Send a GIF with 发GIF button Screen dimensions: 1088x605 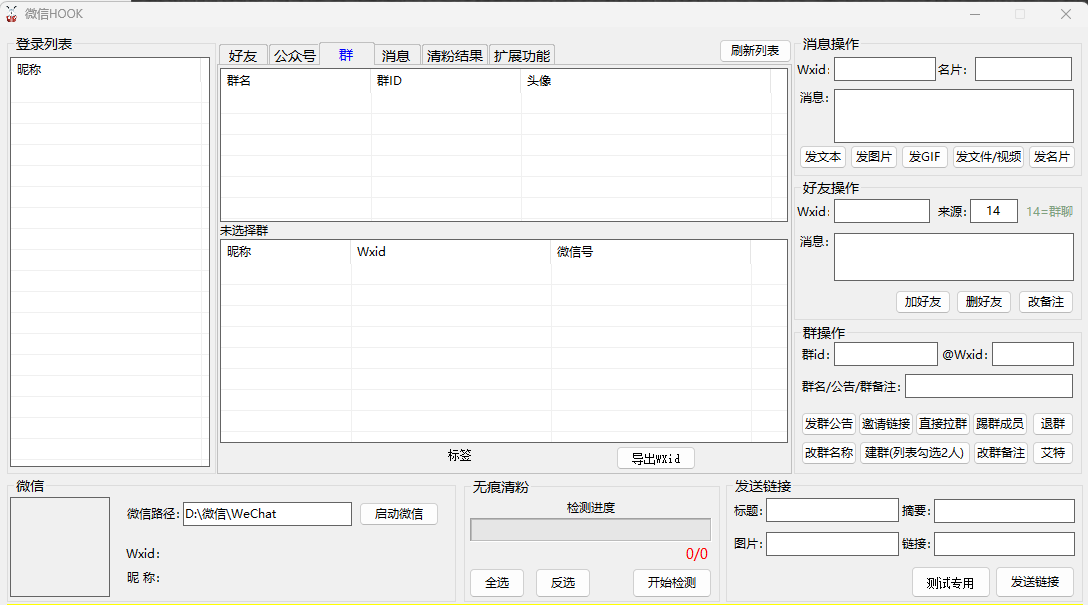point(924,157)
